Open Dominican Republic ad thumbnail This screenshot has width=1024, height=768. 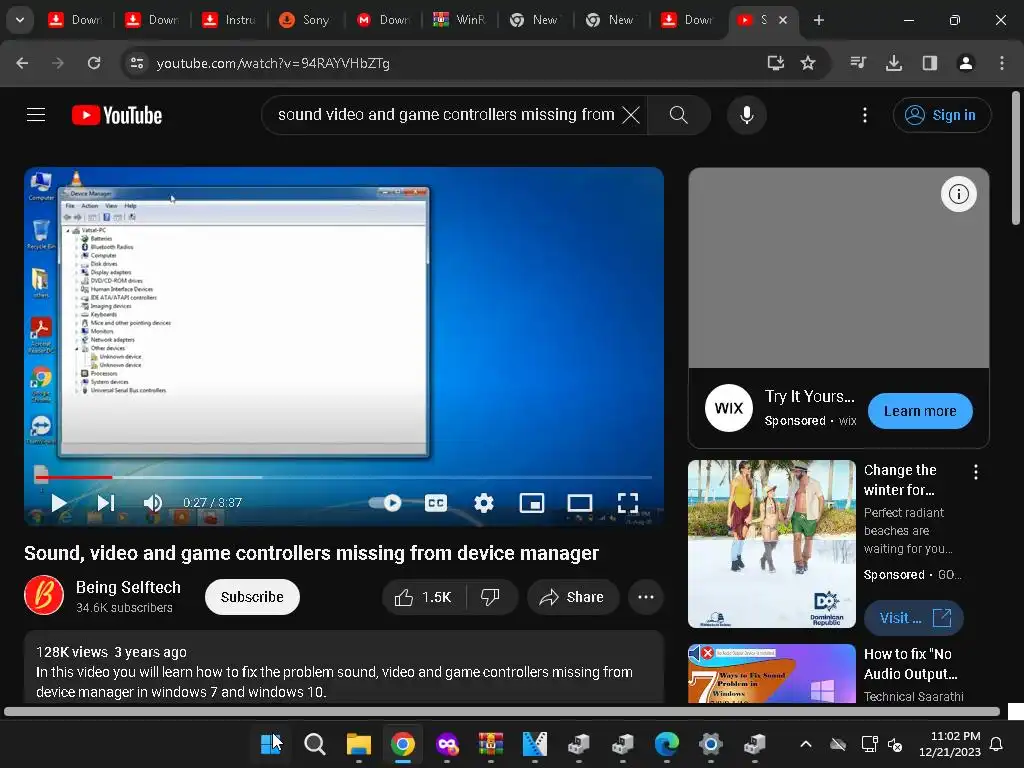pyautogui.click(x=771, y=543)
